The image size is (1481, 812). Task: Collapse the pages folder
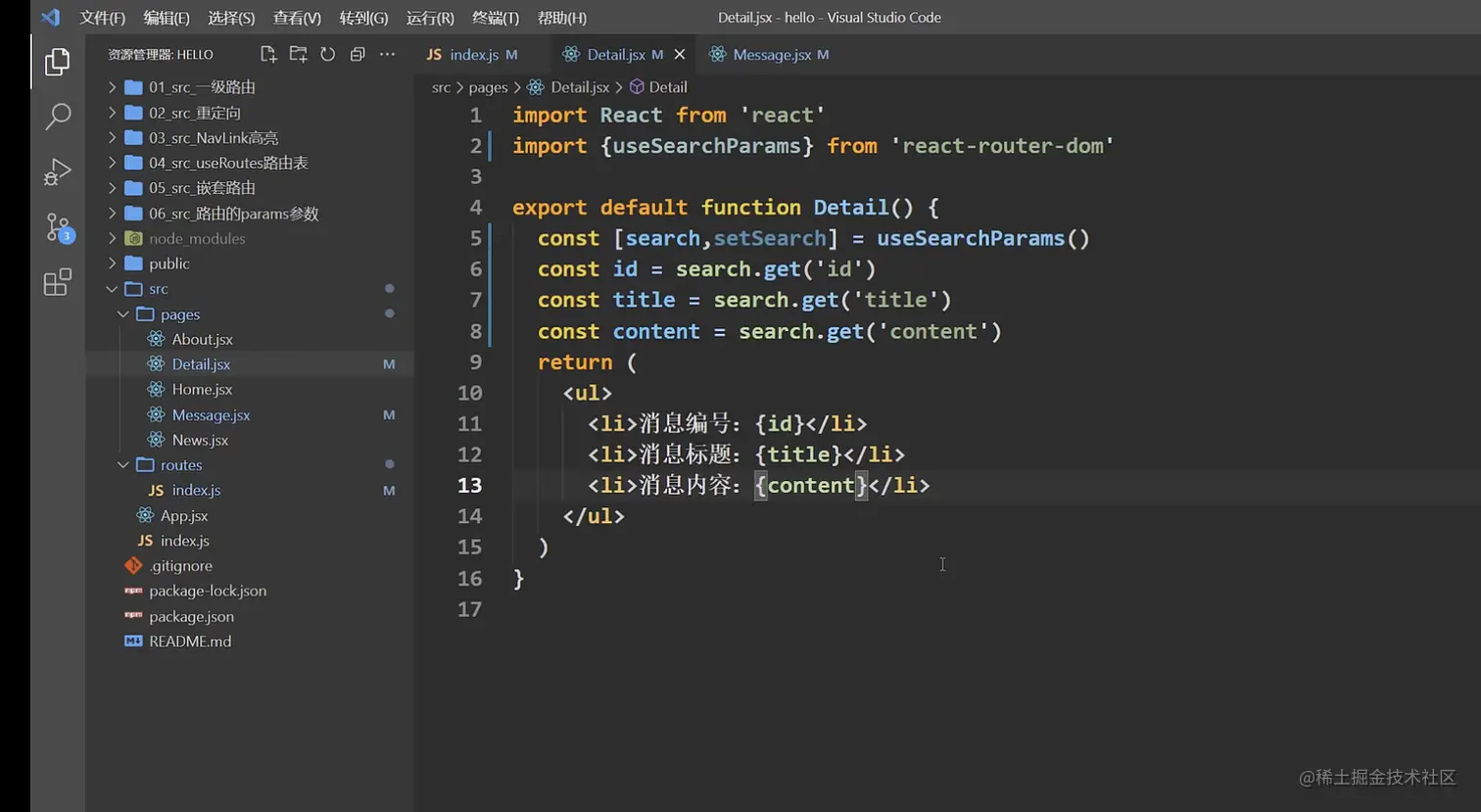pos(250,314)
